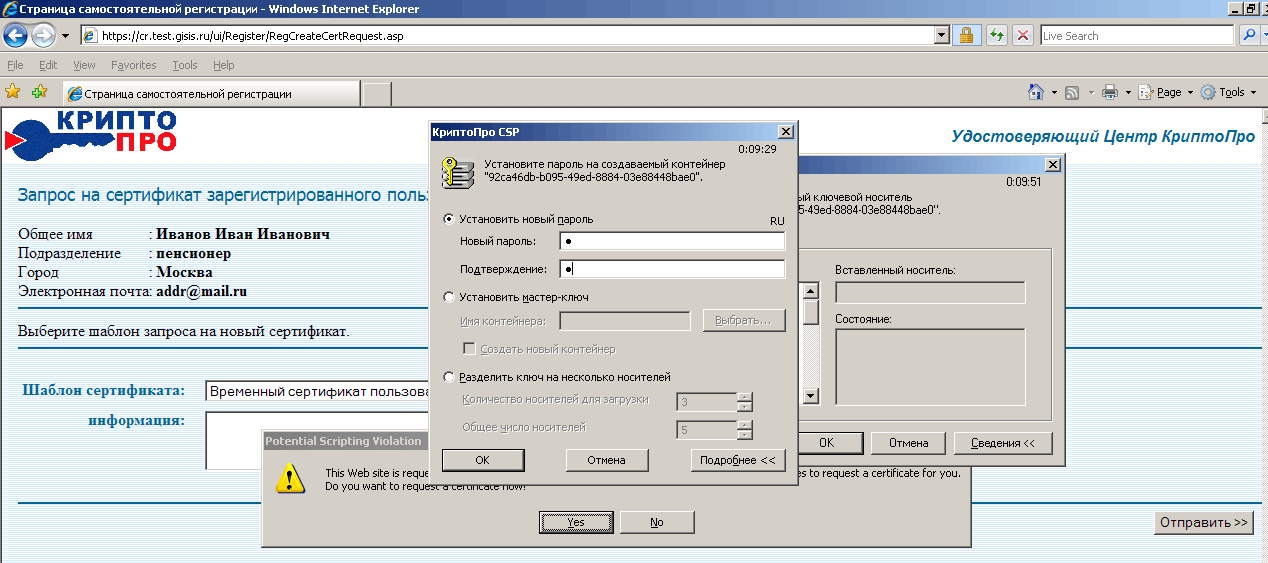
Task: Click scrollbar down arrow in rear dialog list
Action: (811, 397)
